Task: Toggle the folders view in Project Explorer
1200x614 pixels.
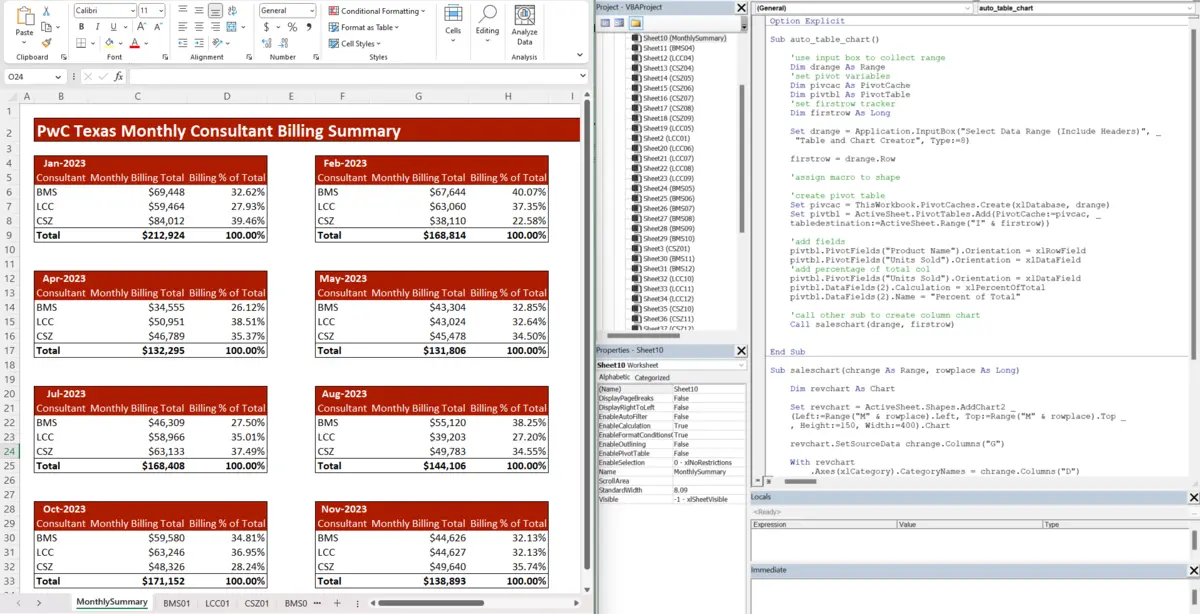Action: click(636, 21)
